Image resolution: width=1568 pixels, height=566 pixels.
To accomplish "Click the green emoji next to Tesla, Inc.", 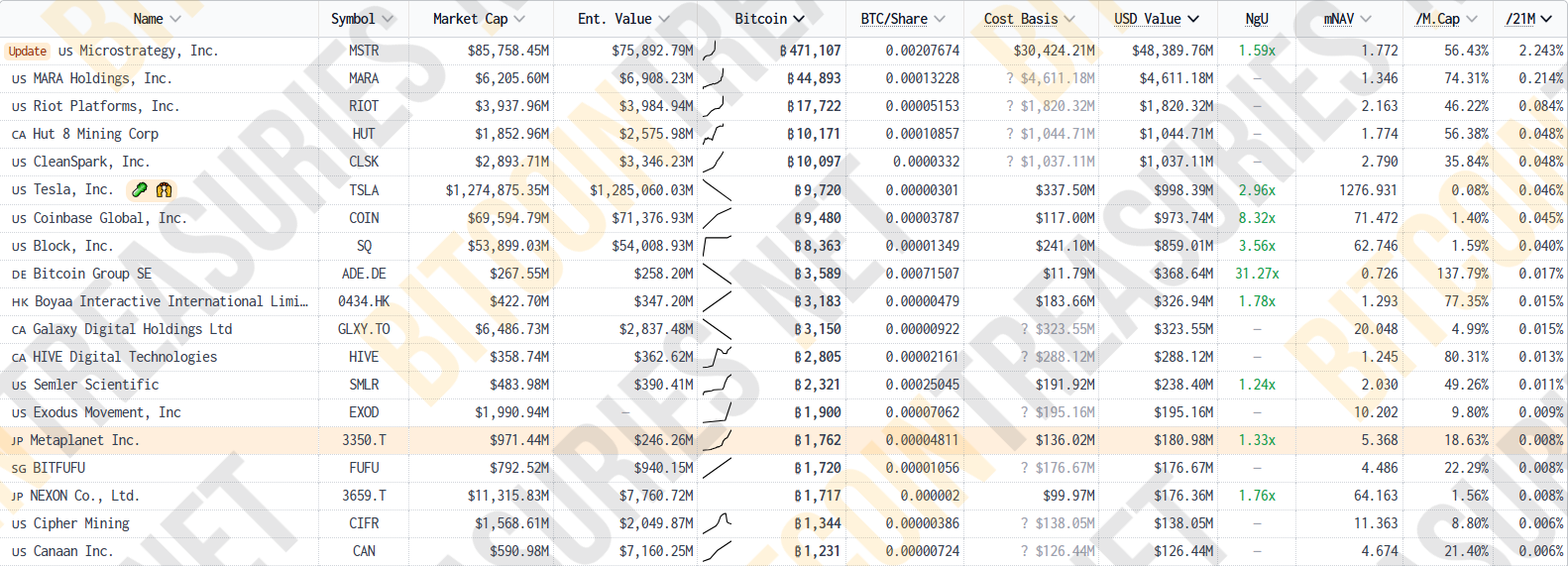I will click(x=140, y=189).
